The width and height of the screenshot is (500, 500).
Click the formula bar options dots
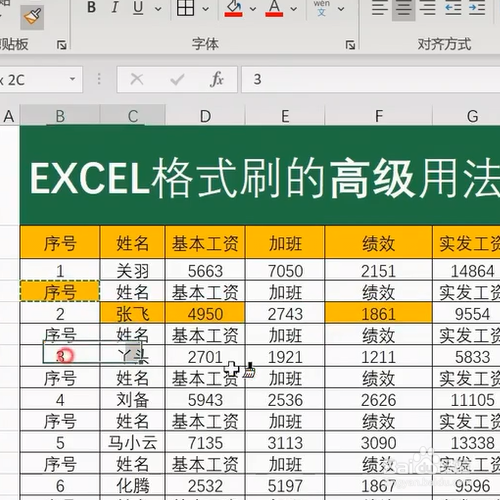point(99,79)
